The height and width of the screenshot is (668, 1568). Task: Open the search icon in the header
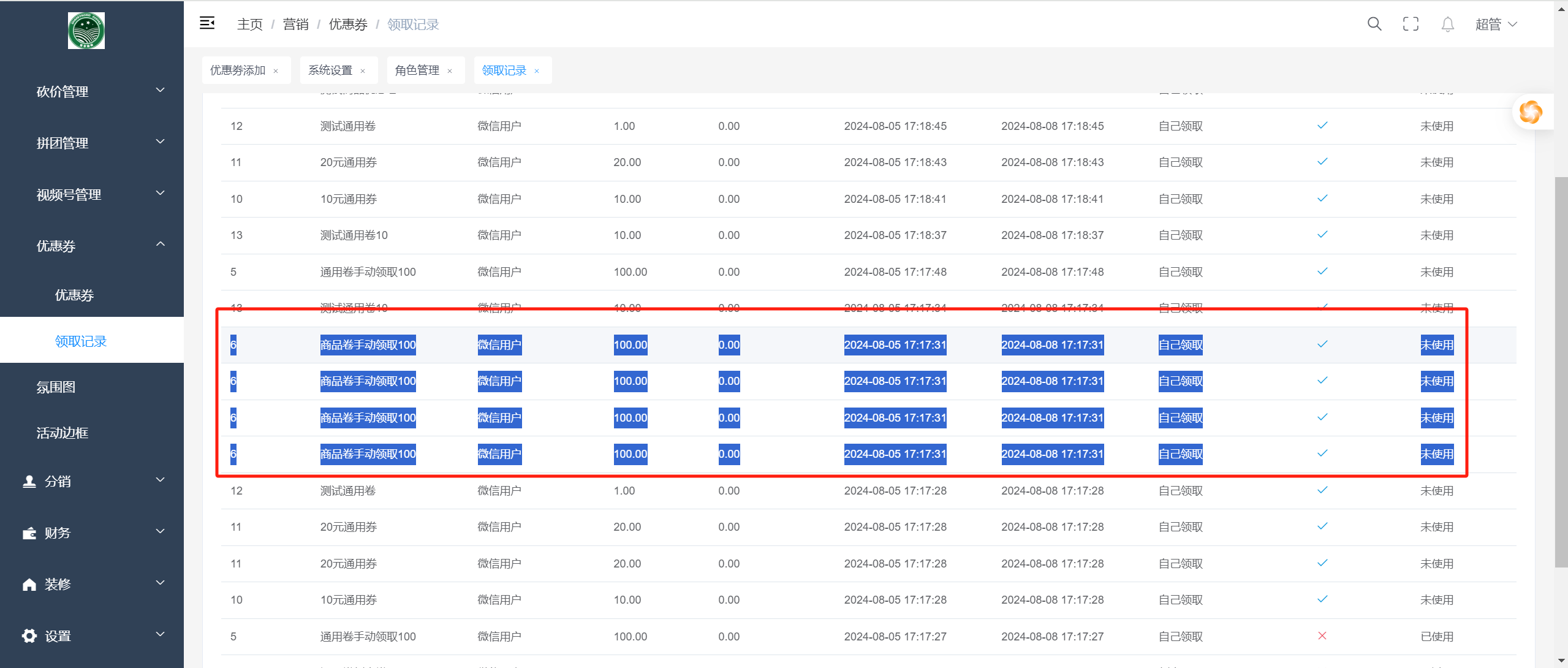pyautogui.click(x=1374, y=24)
